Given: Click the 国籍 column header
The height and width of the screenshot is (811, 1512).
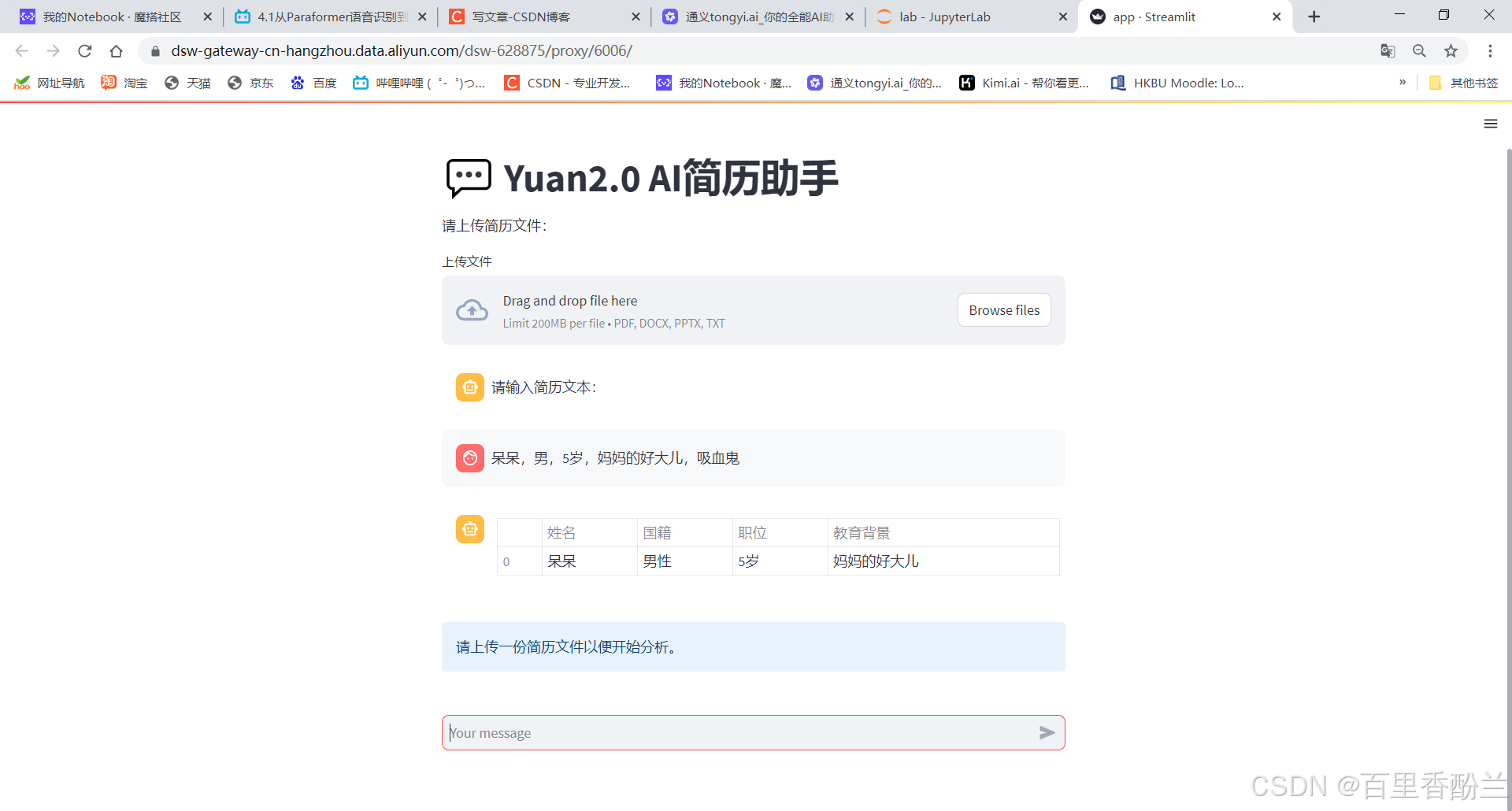Looking at the screenshot, I should click(x=684, y=533).
